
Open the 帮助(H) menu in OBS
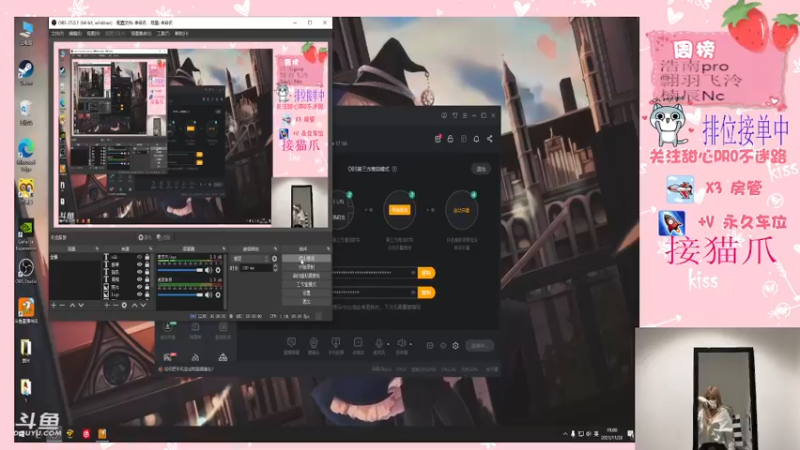pyautogui.click(x=181, y=34)
